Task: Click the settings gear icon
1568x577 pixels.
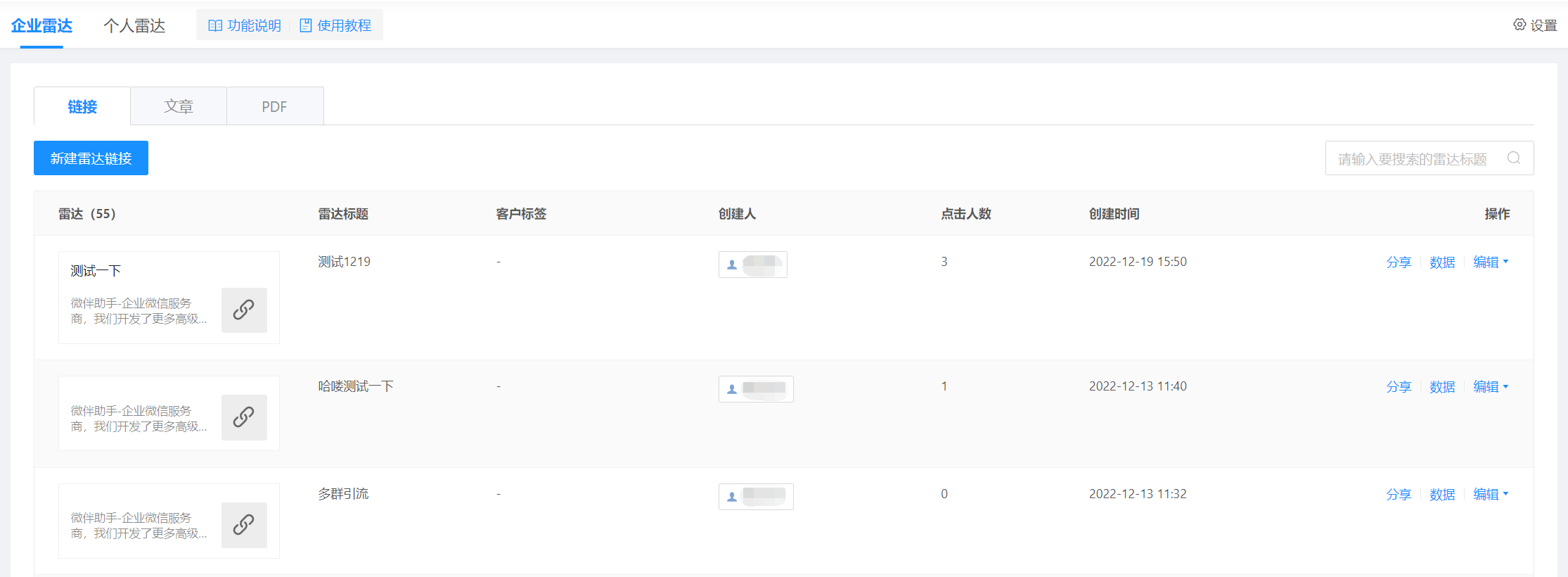Action: click(1519, 25)
